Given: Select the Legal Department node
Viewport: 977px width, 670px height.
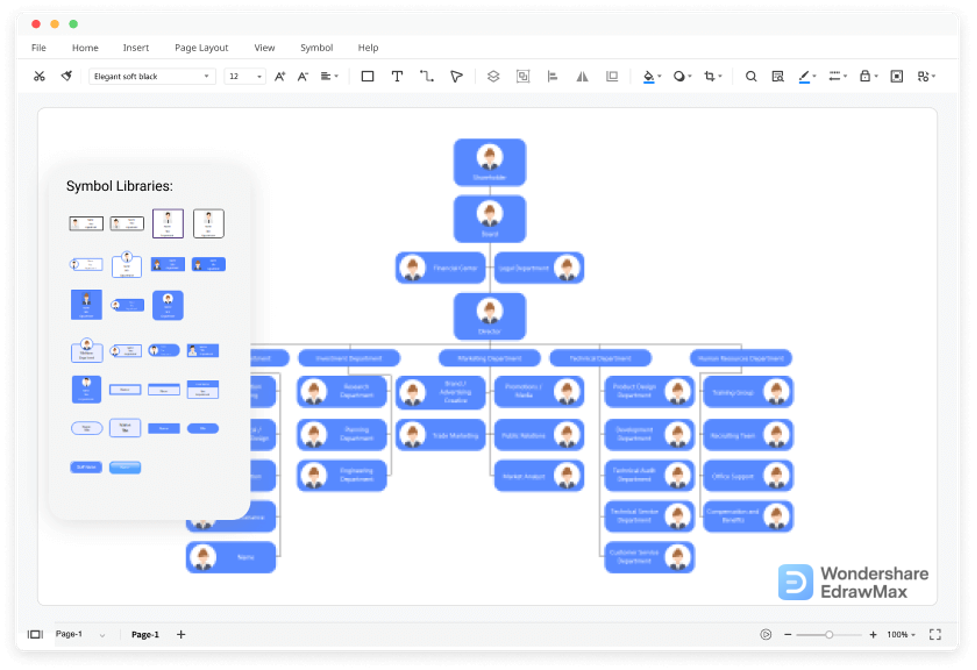Looking at the screenshot, I should point(539,267).
